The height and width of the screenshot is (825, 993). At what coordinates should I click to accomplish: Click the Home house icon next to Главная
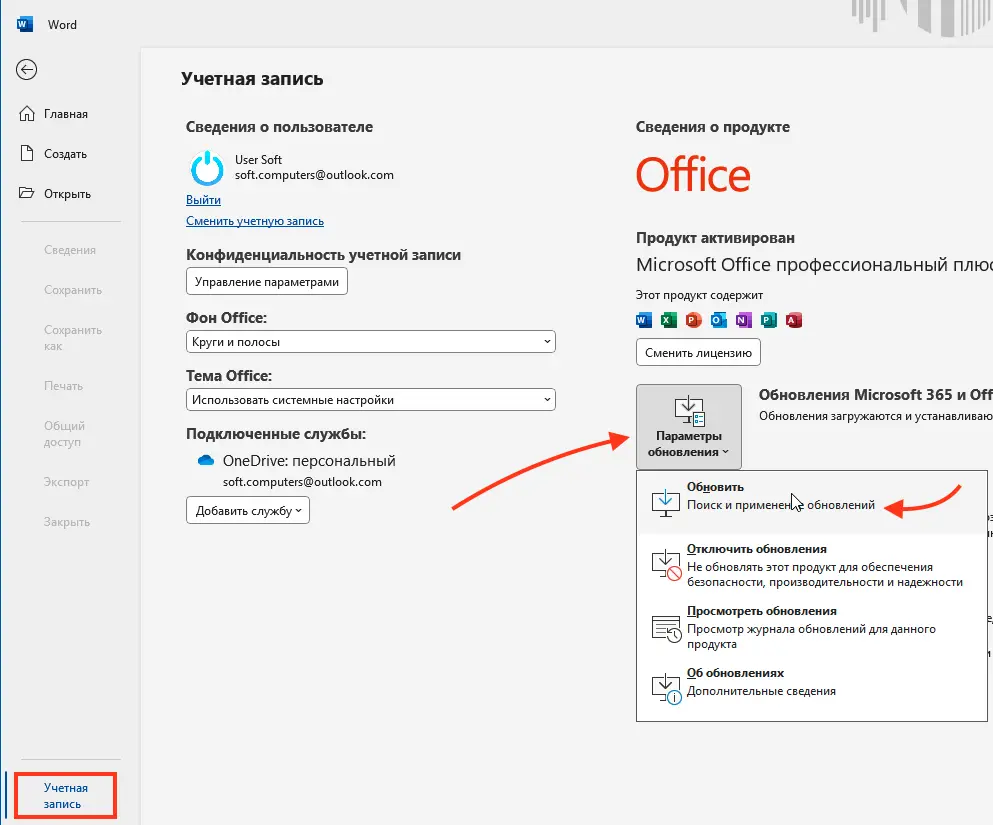coord(27,113)
